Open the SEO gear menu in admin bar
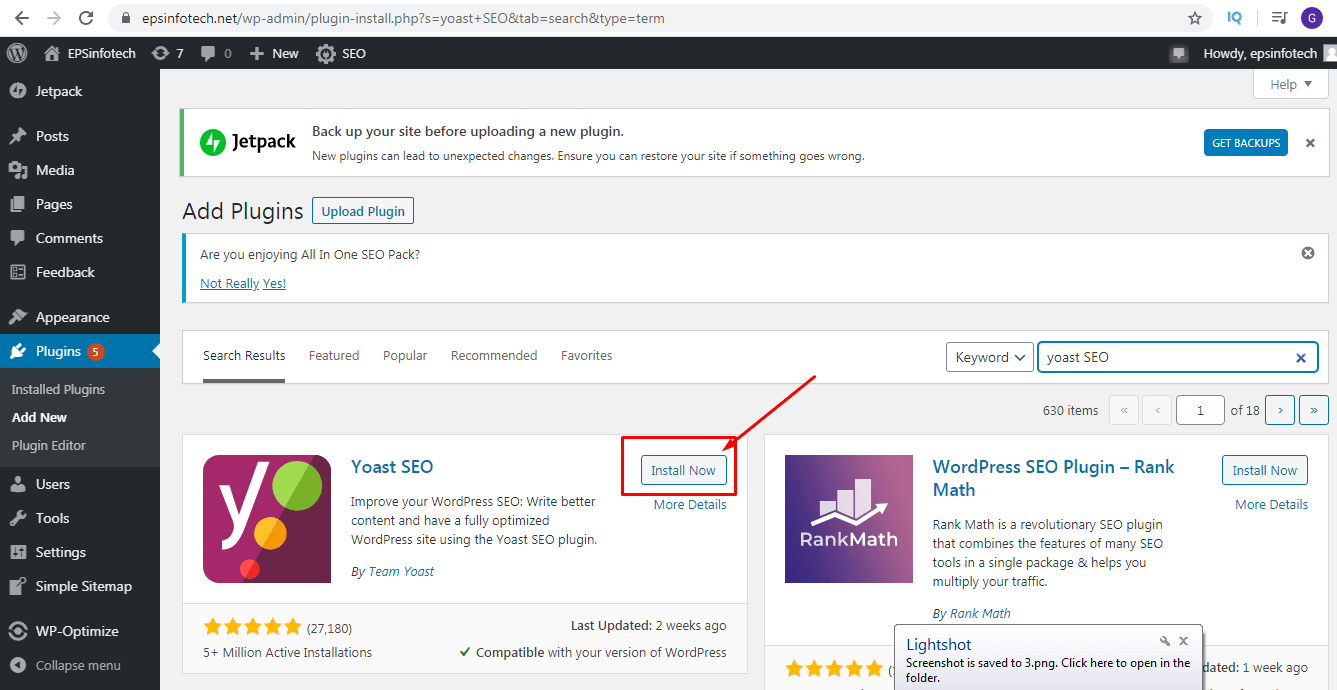This screenshot has width=1337, height=690. pyautogui.click(x=341, y=53)
